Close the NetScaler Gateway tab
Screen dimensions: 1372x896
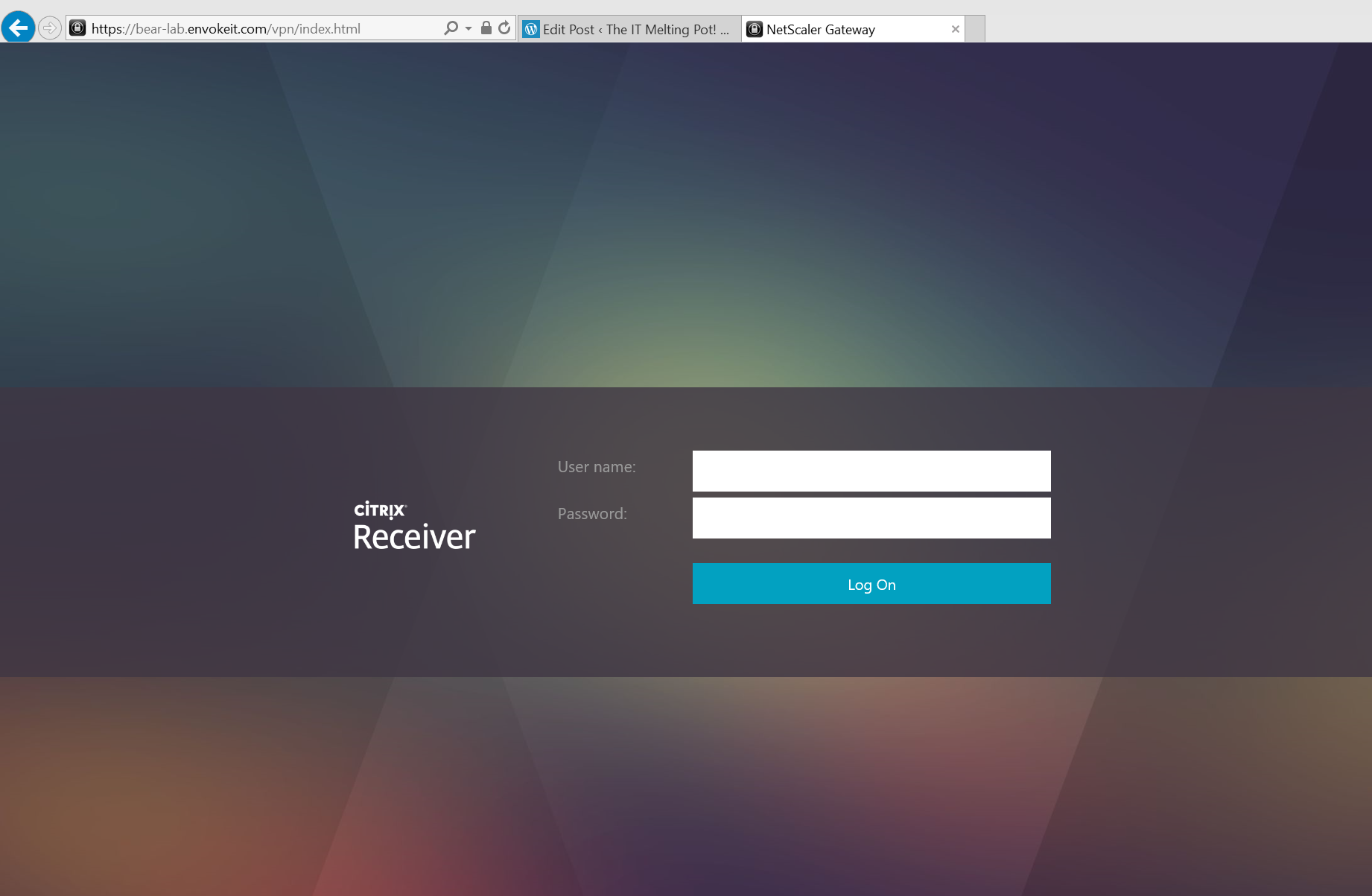(x=955, y=29)
